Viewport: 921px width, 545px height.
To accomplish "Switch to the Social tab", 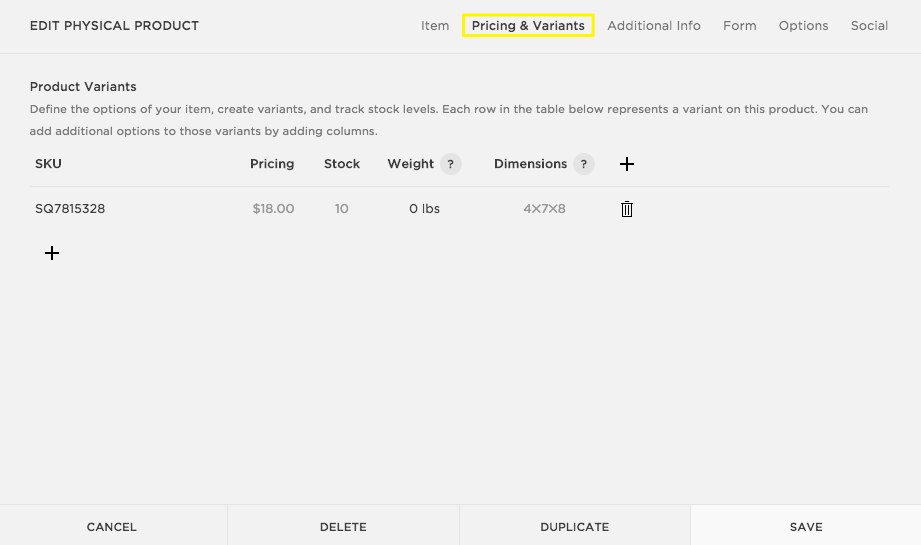I will tap(869, 26).
